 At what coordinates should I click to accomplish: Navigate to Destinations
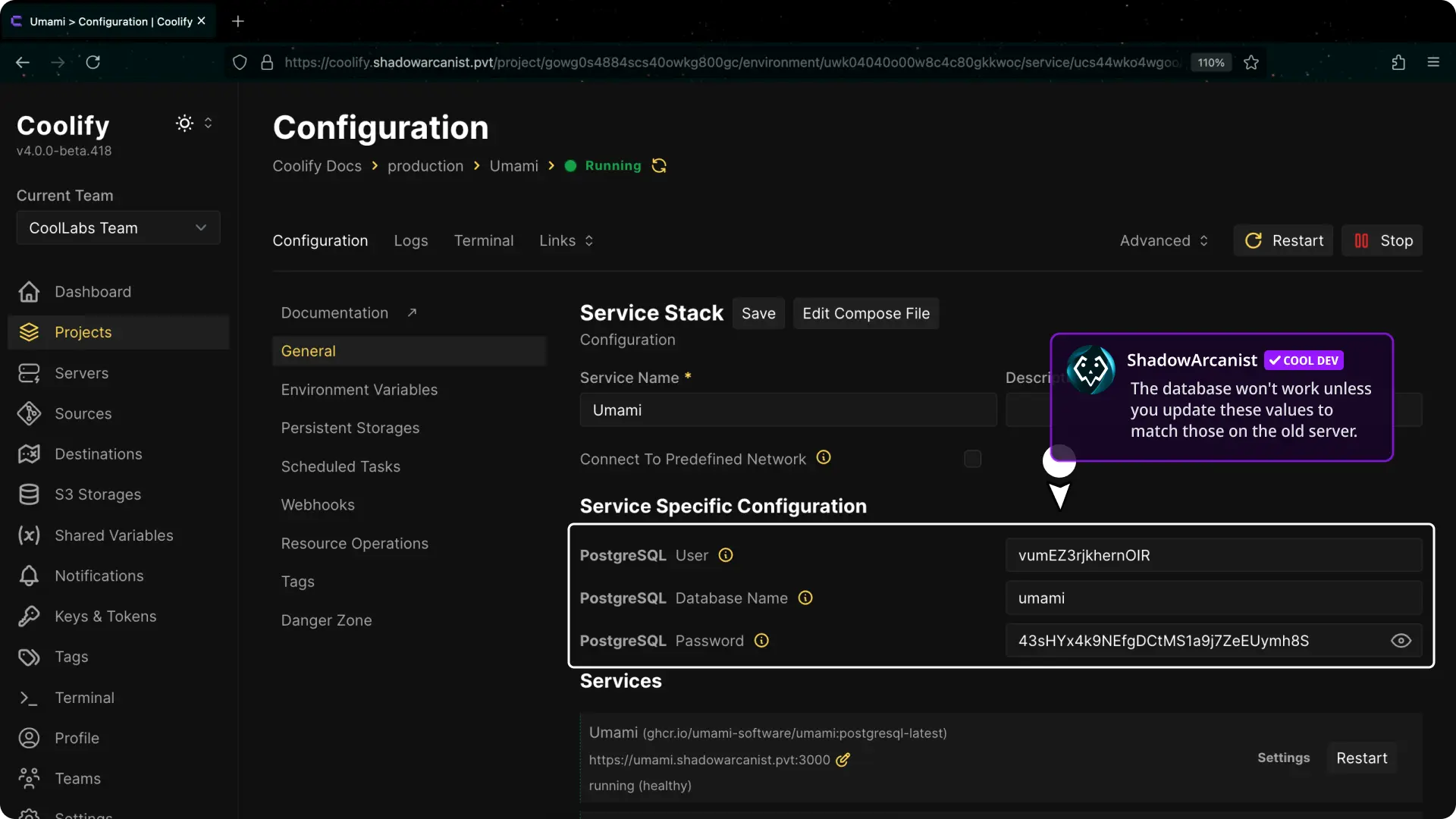coord(98,453)
